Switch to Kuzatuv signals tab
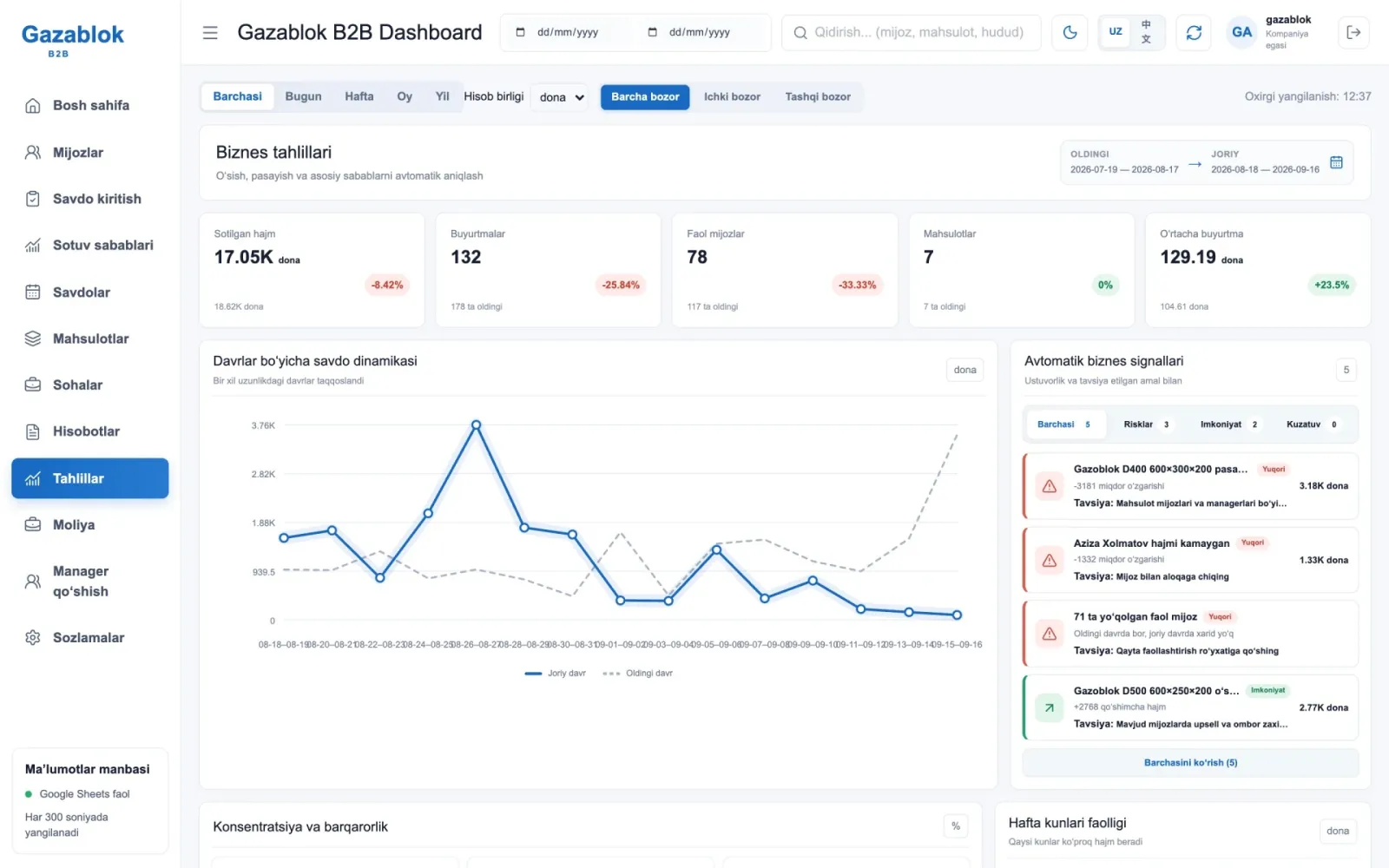This screenshot has height=868, width=1389. (1311, 424)
